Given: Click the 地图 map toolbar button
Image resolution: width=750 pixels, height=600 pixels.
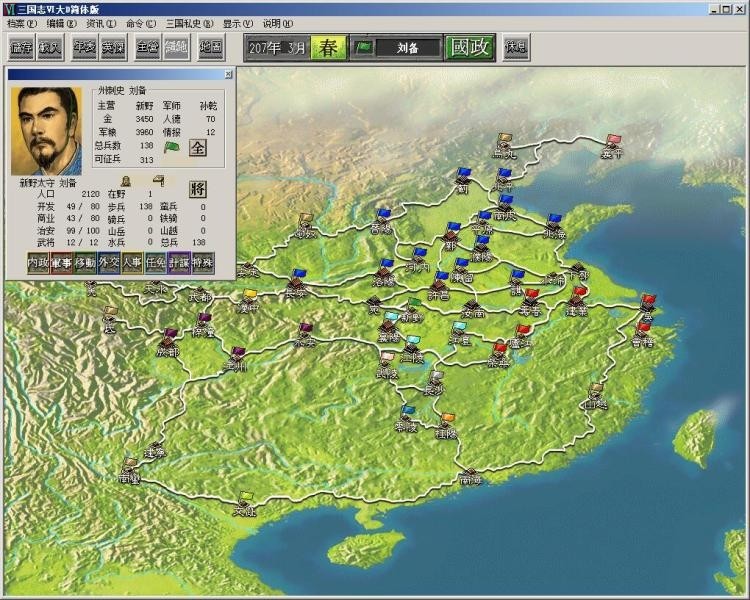Looking at the screenshot, I should point(211,47).
